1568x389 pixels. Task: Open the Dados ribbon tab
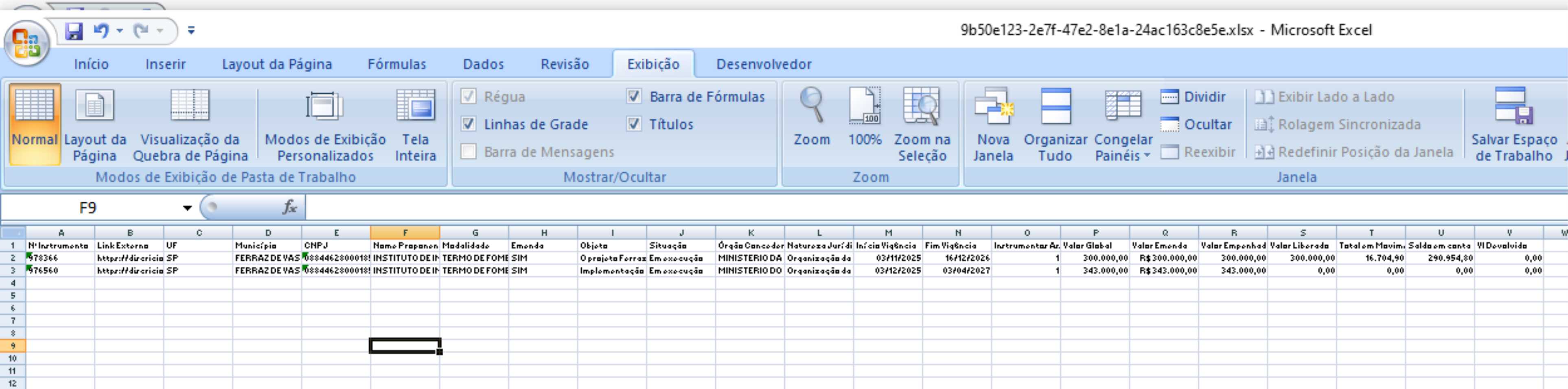[x=483, y=64]
